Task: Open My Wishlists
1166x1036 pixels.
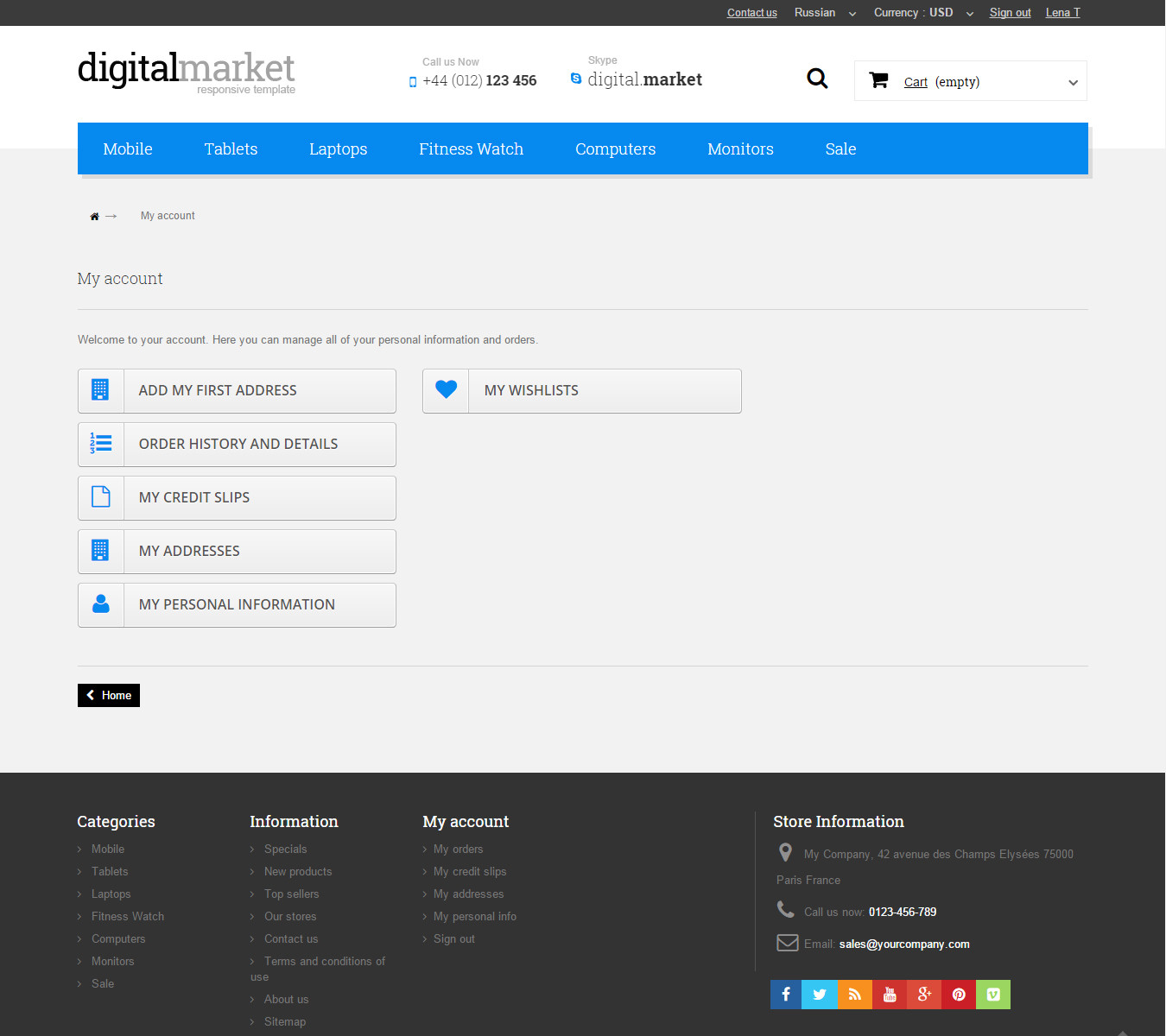Action: coord(581,391)
